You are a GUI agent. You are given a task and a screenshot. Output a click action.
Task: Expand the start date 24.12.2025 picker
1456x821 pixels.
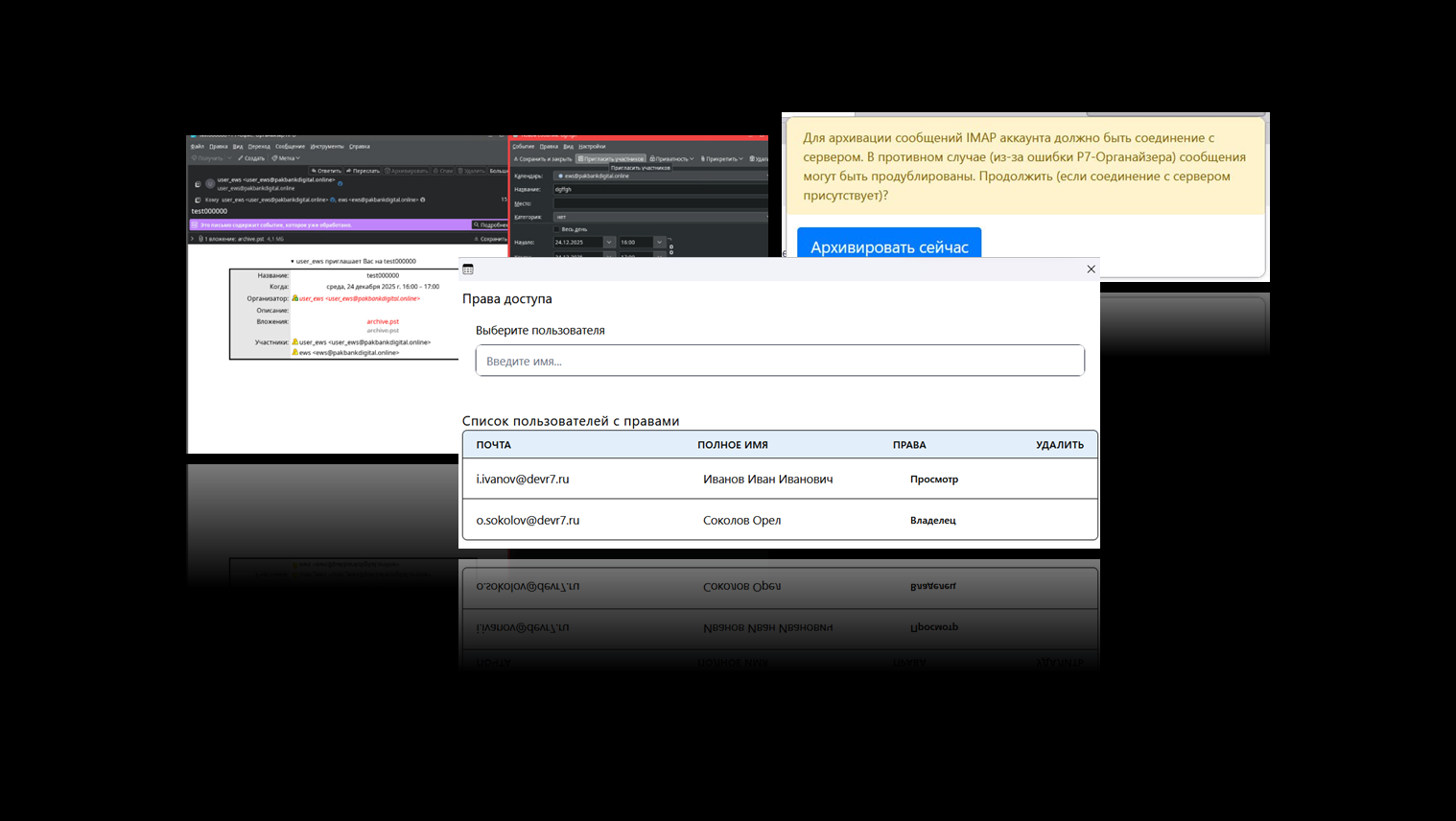pos(608,243)
